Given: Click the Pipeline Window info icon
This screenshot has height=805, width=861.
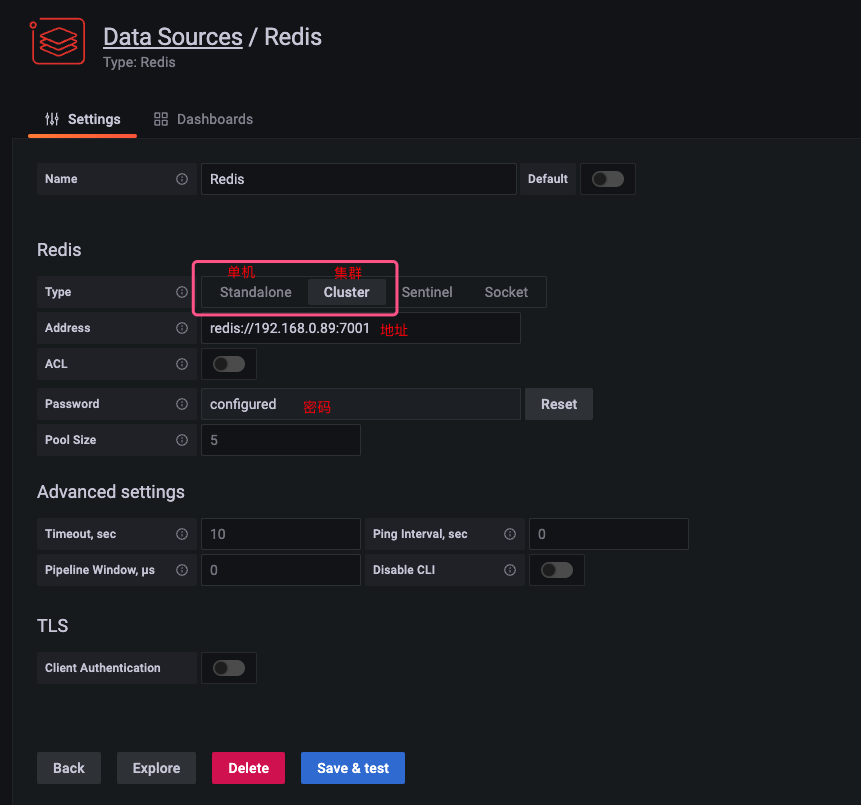Looking at the screenshot, I should 182,570.
